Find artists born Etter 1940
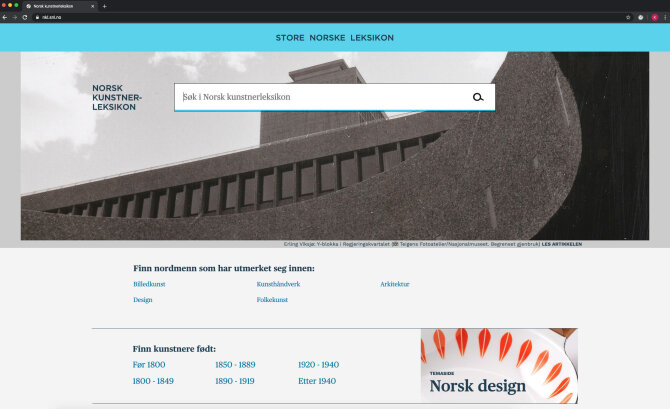Viewport: 670px width, 409px height. coord(317,381)
